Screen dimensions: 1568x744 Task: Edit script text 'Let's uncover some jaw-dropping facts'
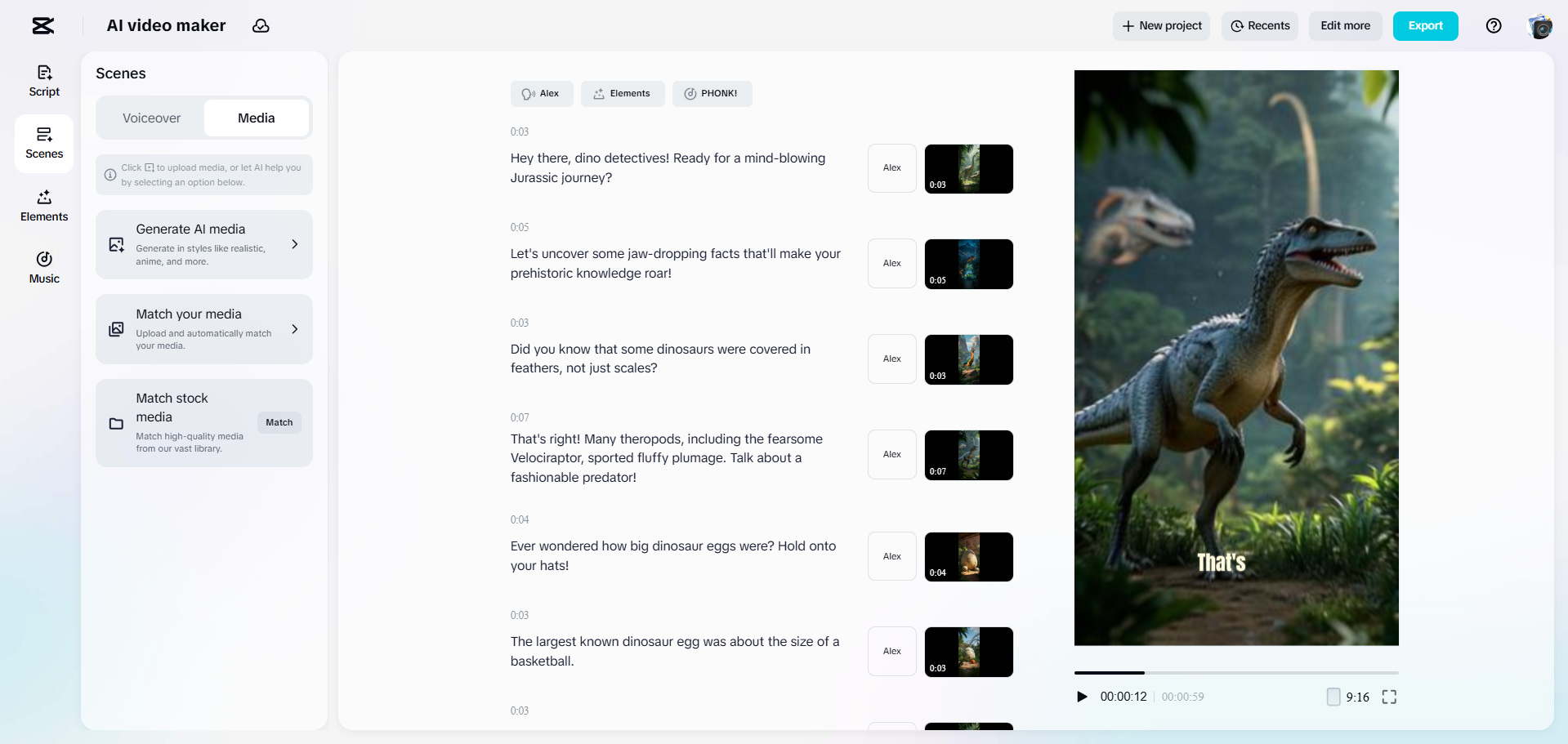tap(676, 264)
